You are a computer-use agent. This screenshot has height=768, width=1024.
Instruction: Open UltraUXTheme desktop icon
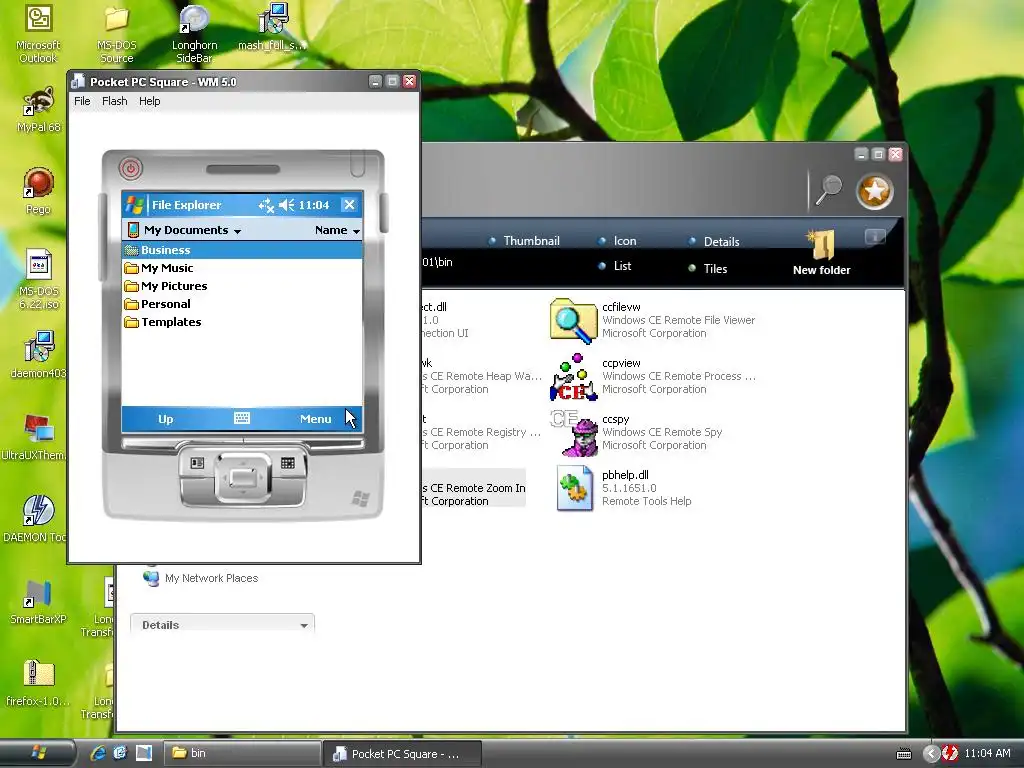(34, 438)
